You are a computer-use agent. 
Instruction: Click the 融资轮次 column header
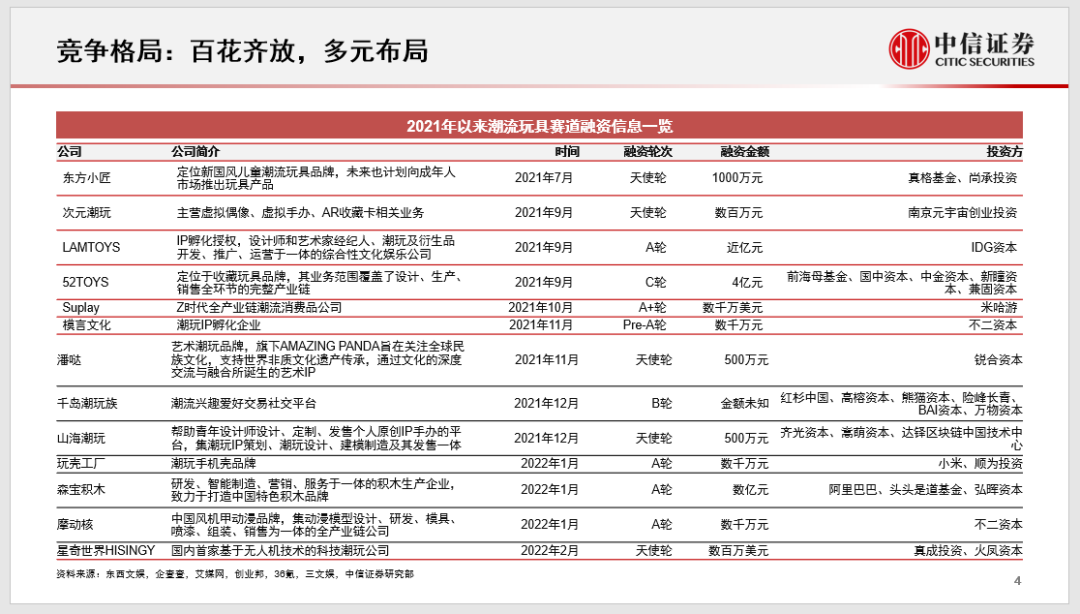click(x=648, y=152)
